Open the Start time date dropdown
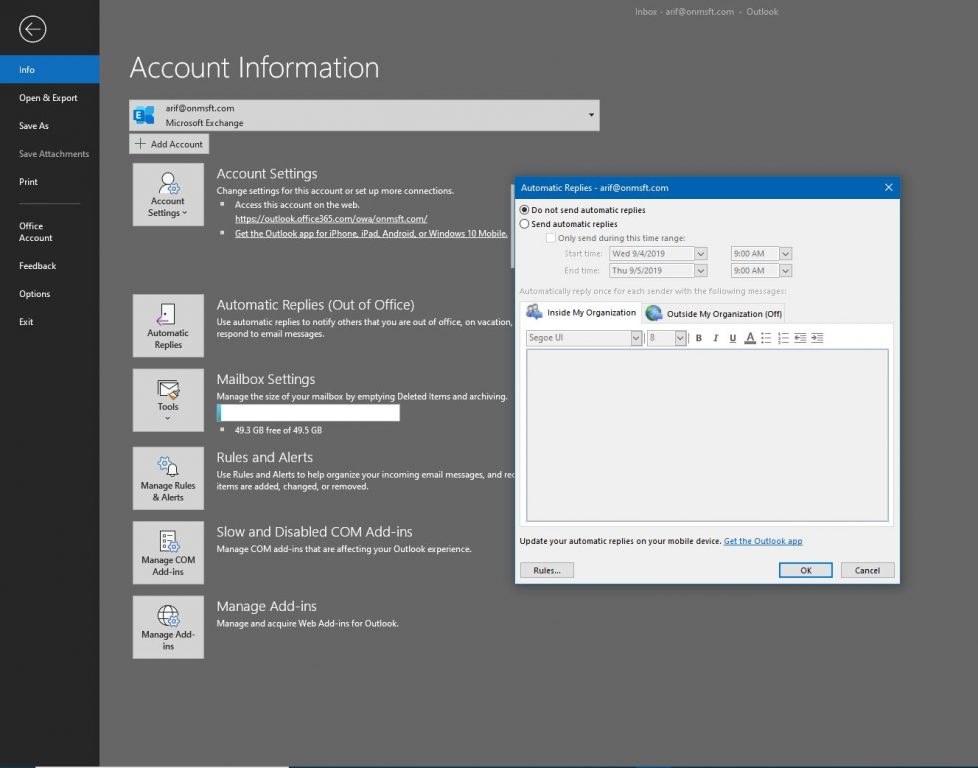This screenshot has width=978, height=768. (x=700, y=253)
